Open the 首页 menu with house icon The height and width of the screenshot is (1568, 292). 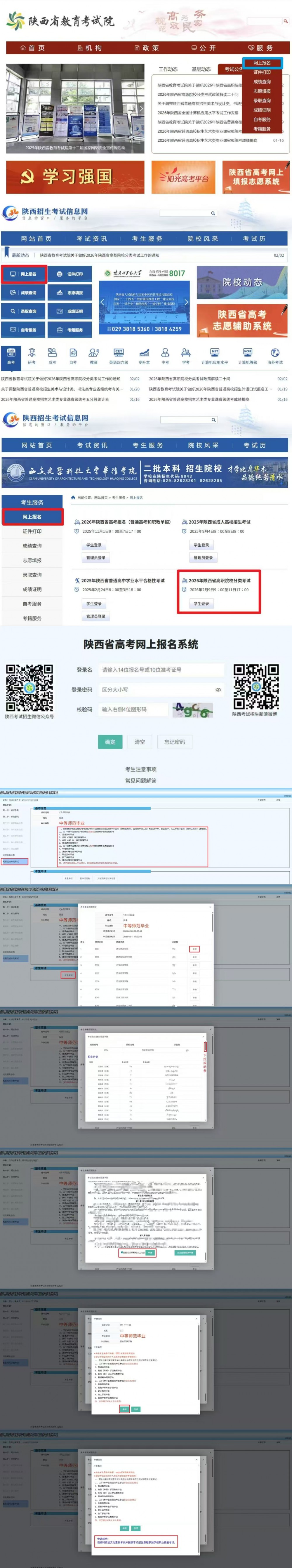coord(32,48)
